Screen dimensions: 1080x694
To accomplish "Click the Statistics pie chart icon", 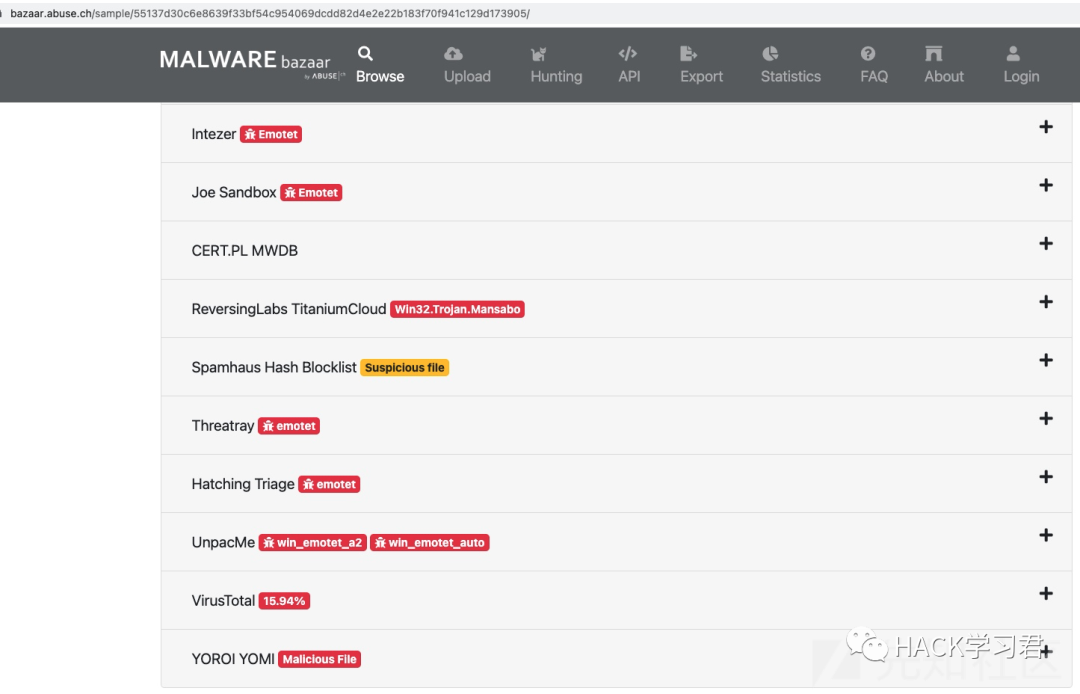I will pos(770,54).
